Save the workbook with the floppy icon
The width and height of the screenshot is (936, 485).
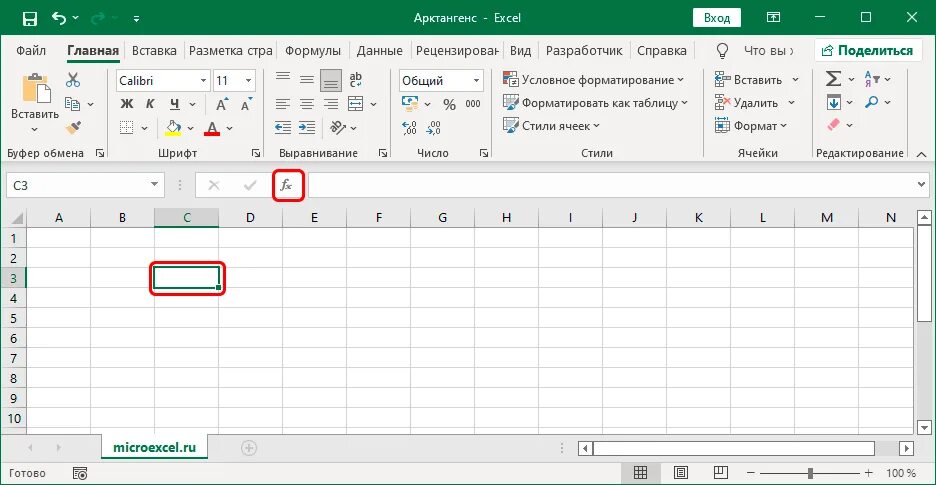click(x=30, y=19)
